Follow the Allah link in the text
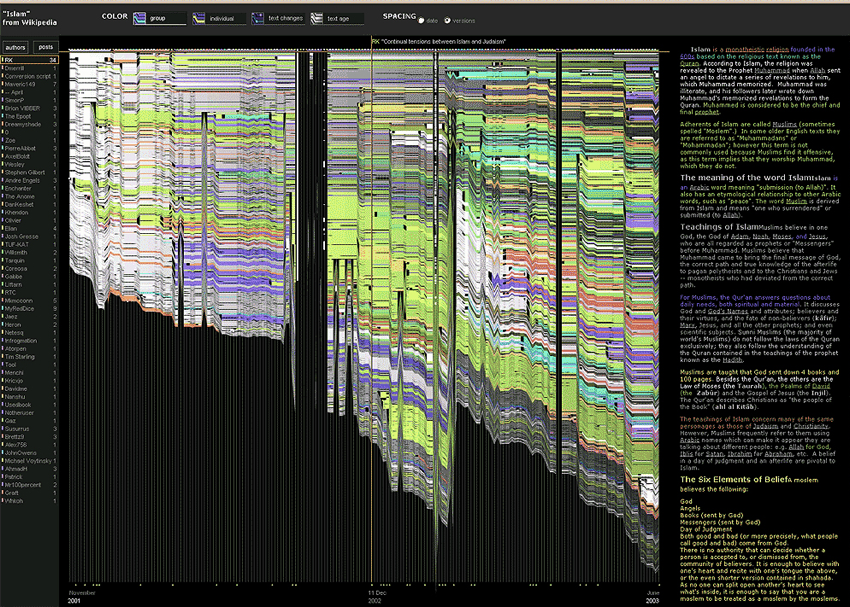The height and width of the screenshot is (607, 850). click(817, 70)
